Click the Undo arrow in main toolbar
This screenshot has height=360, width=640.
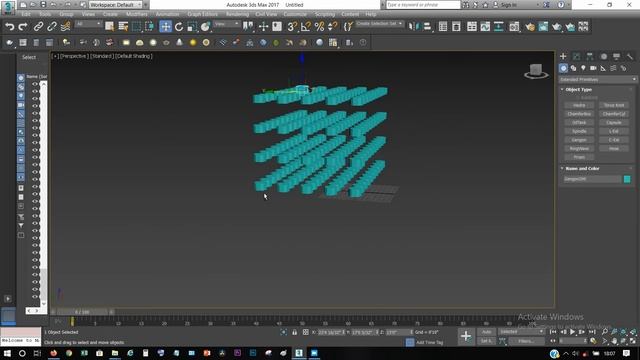coord(9,27)
